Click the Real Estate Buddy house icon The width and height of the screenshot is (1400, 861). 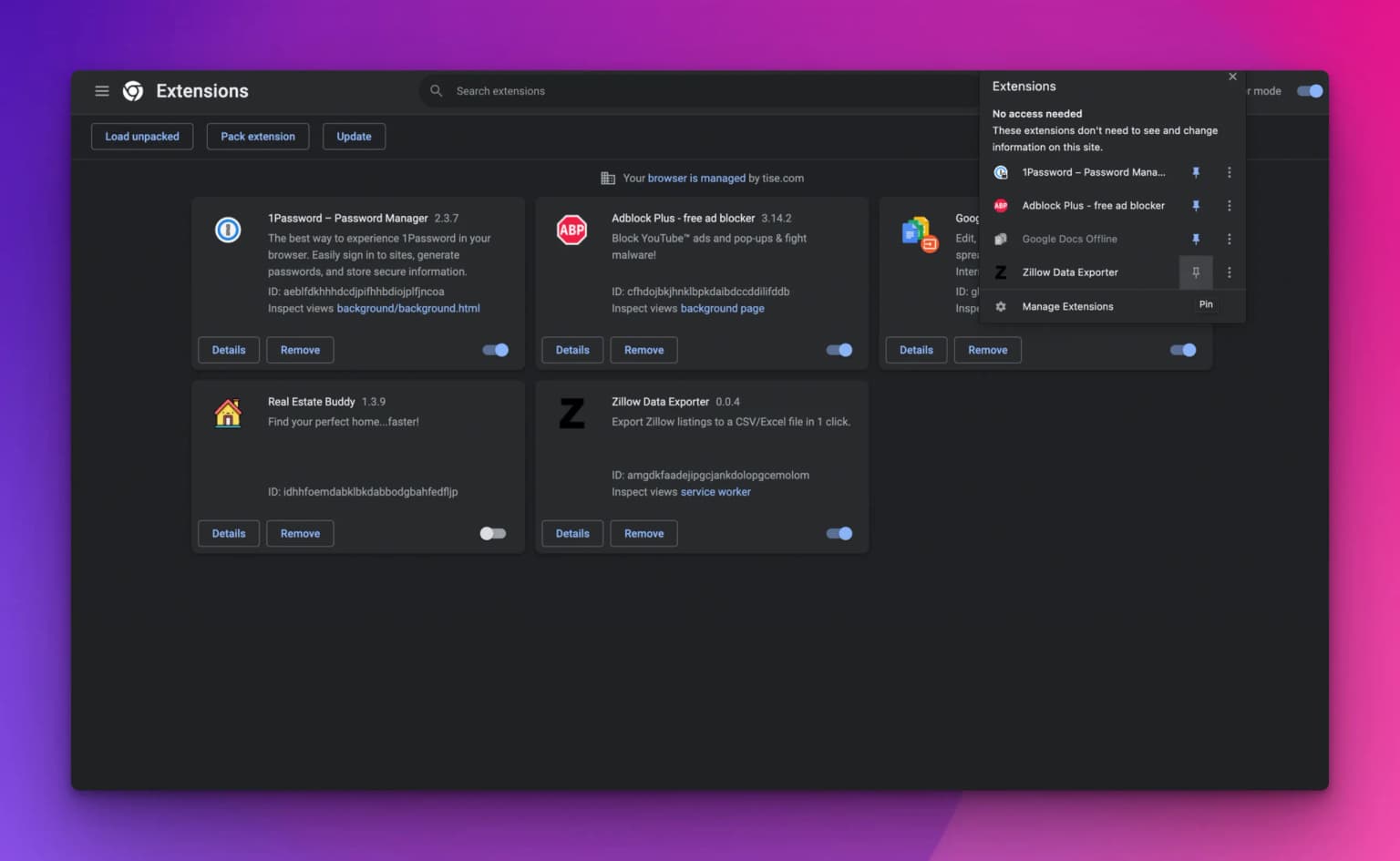tap(228, 413)
